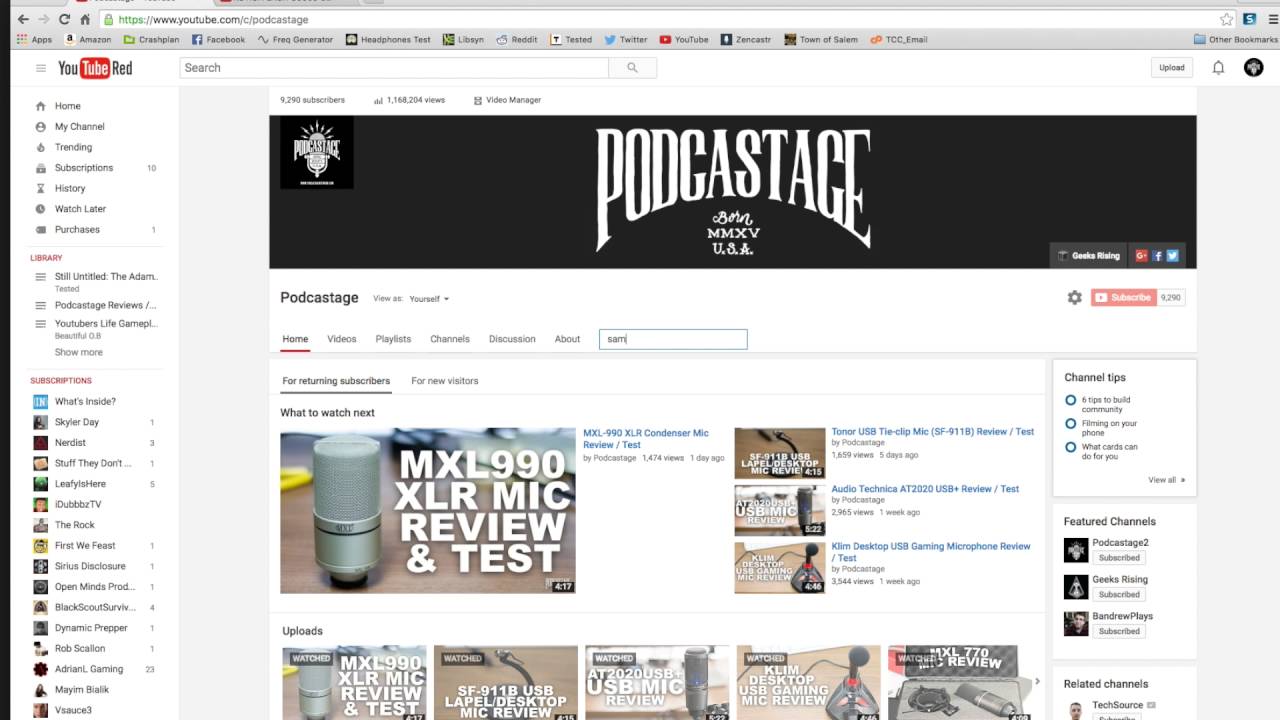Click the Twitter icon on banner
The height and width of the screenshot is (720, 1280).
click(x=1172, y=255)
